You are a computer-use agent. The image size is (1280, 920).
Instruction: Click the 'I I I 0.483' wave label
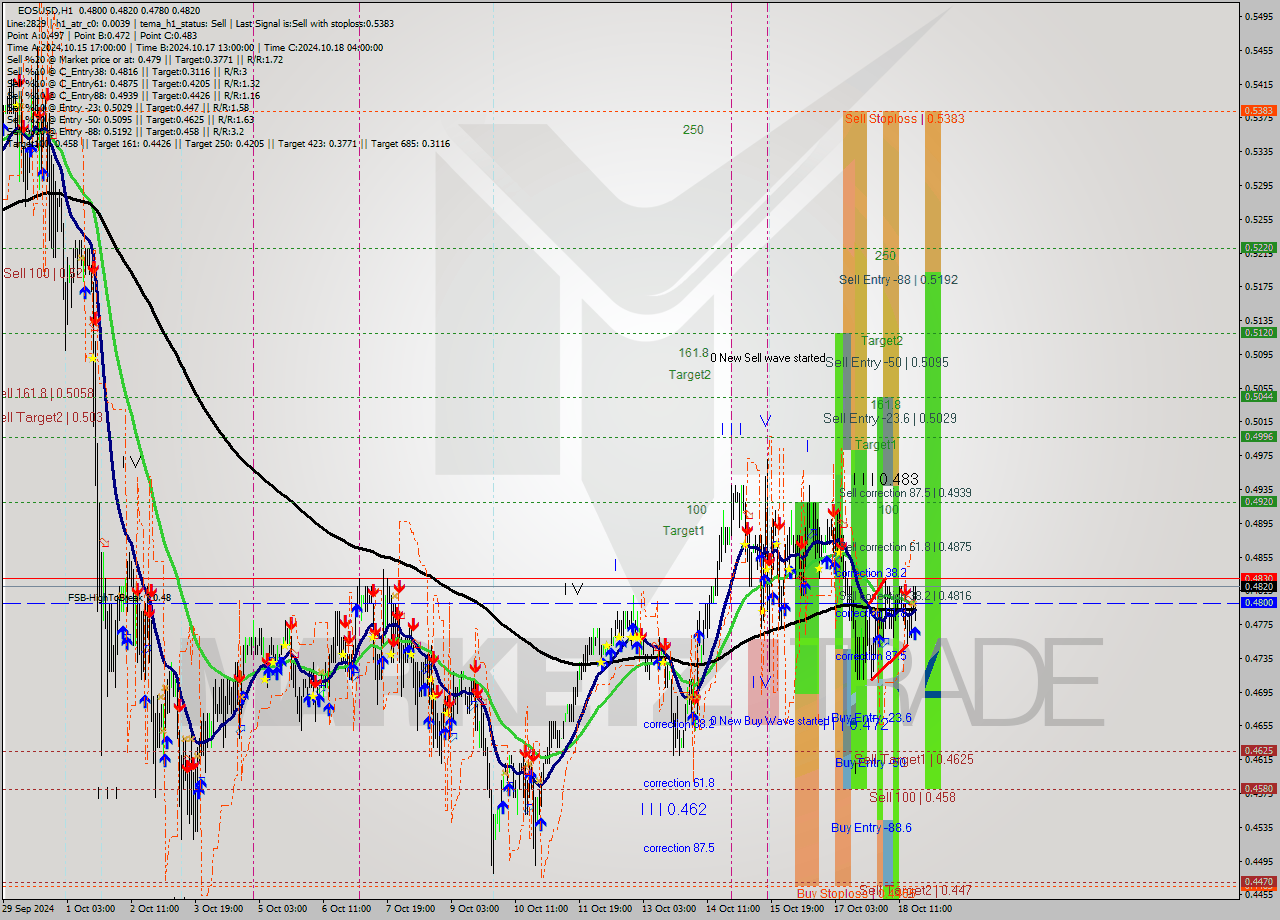tap(885, 480)
